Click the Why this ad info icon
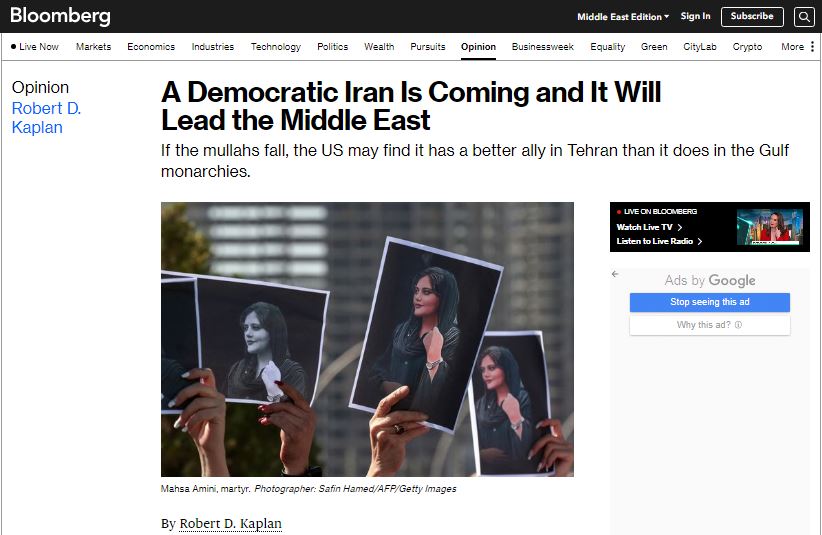 (x=739, y=325)
